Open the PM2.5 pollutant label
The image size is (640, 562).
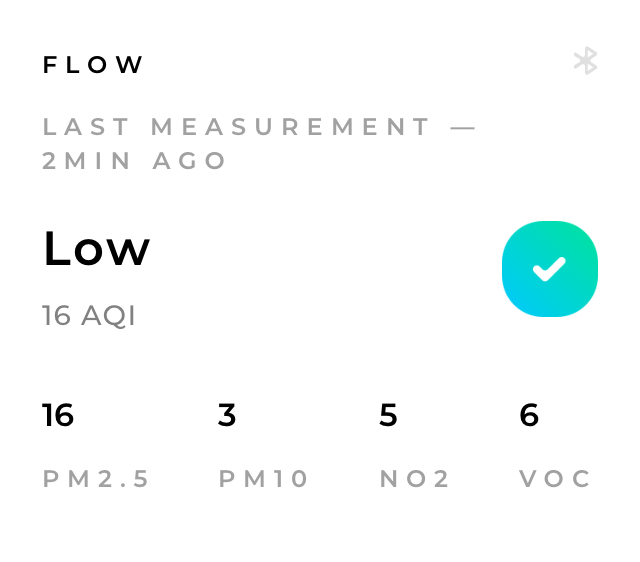(x=96, y=479)
